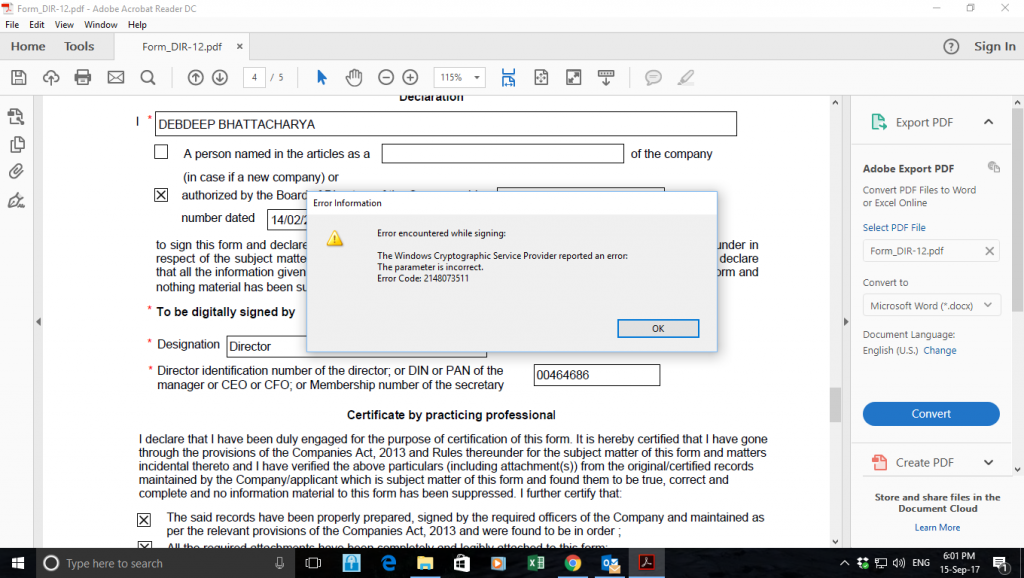Screen dimensions: 1024x578
Task: Open the Edit menu
Action: coord(37,24)
